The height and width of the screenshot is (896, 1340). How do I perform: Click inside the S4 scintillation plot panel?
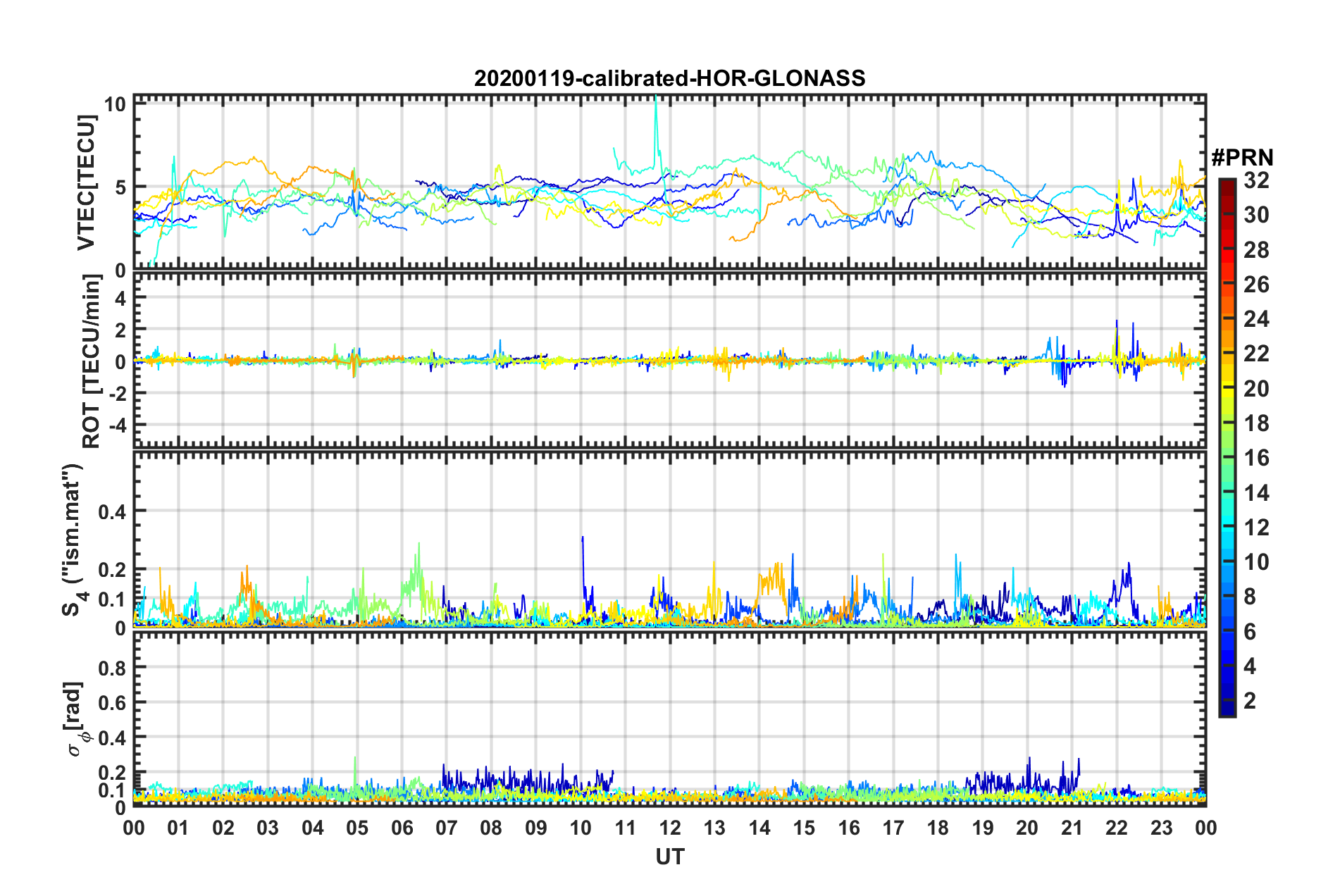(x=669, y=540)
